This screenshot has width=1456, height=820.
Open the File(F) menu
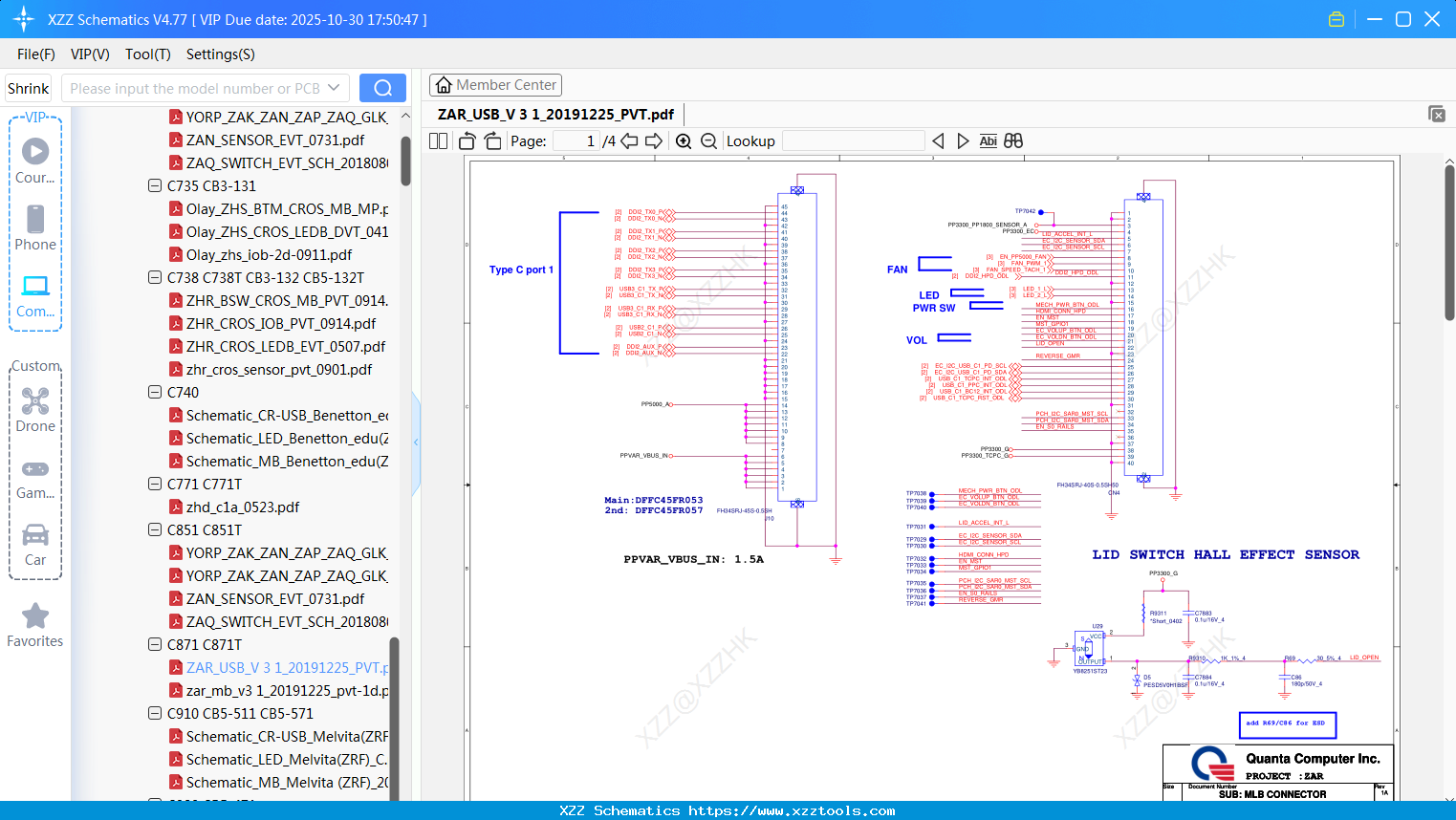pyautogui.click(x=36, y=54)
